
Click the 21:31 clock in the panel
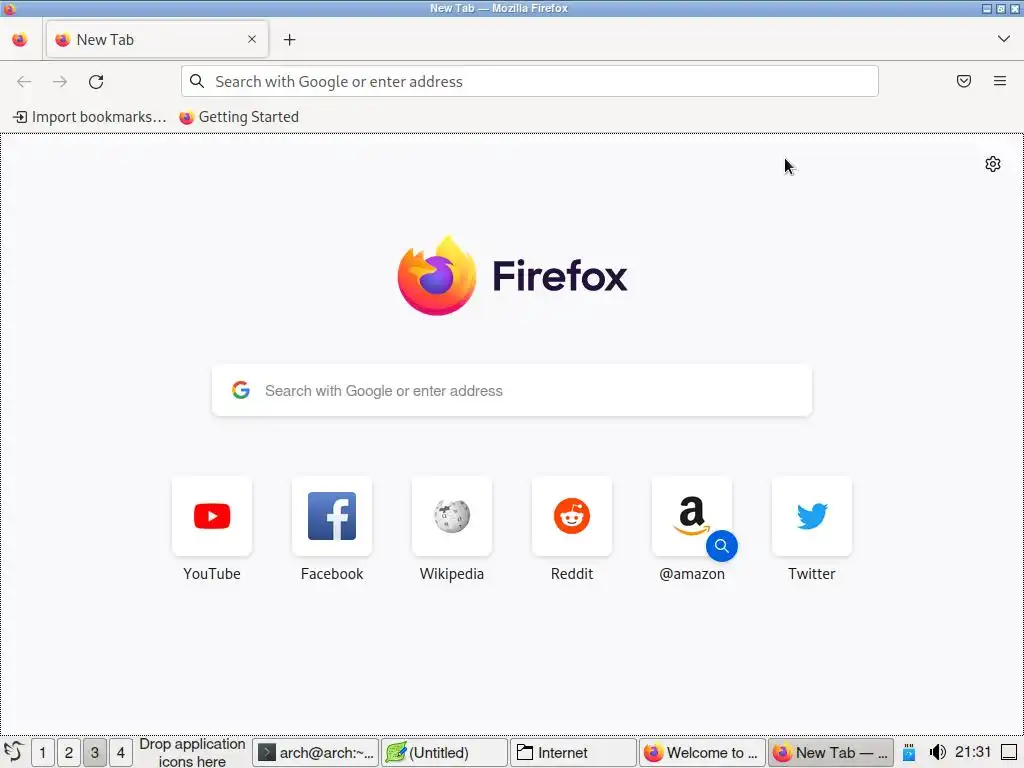[972, 752]
